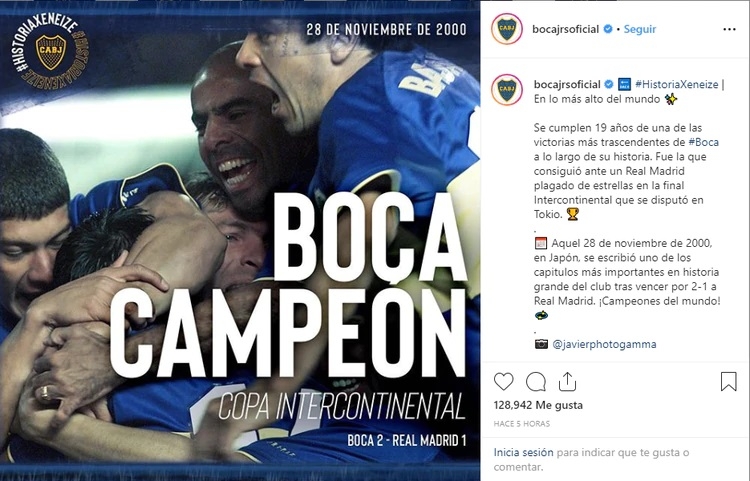Click the Inicia sesión login link
750x481 pixels.
pyautogui.click(x=523, y=452)
